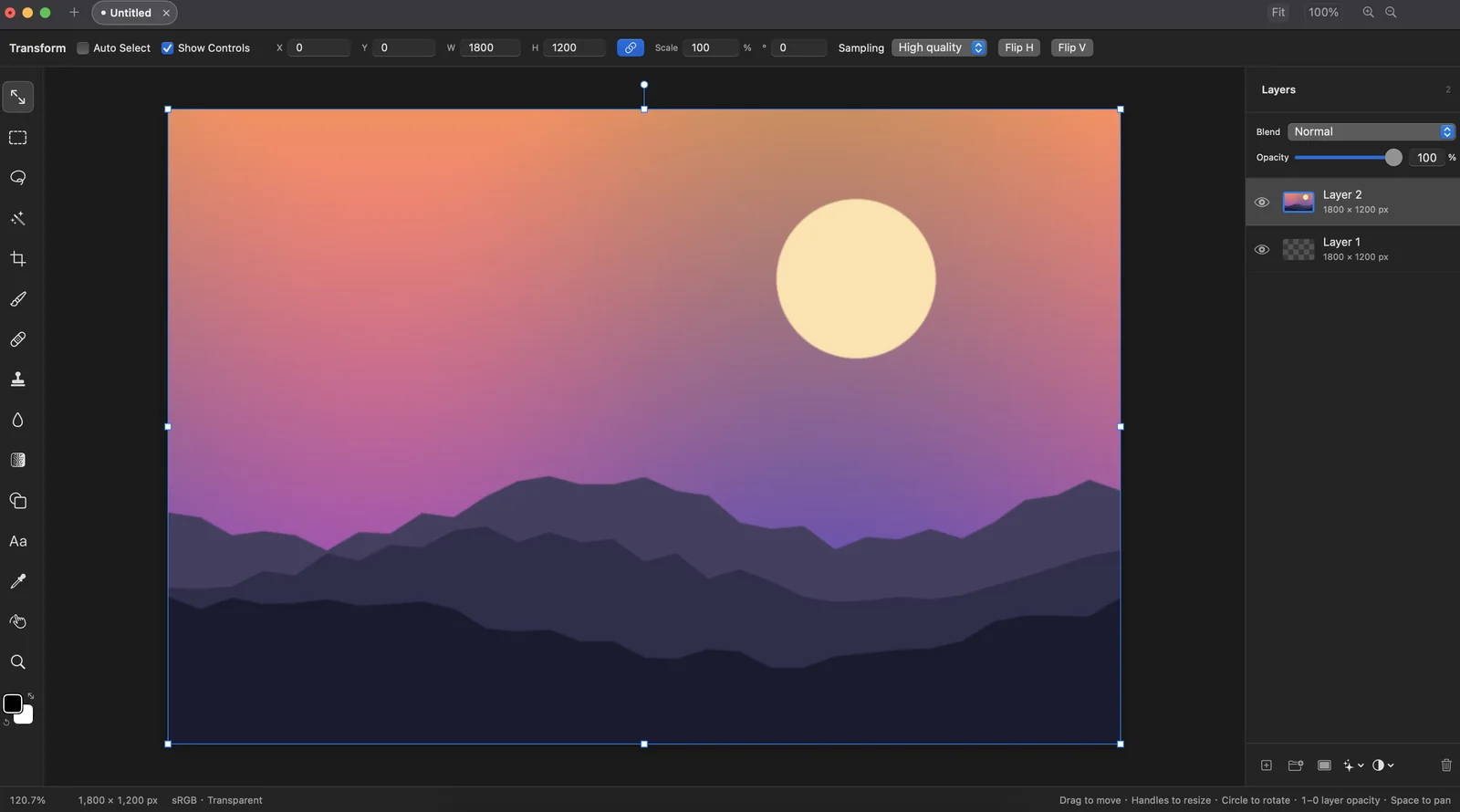Select the Transform move tool
The height and width of the screenshot is (812, 1460).
click(18, 98)
